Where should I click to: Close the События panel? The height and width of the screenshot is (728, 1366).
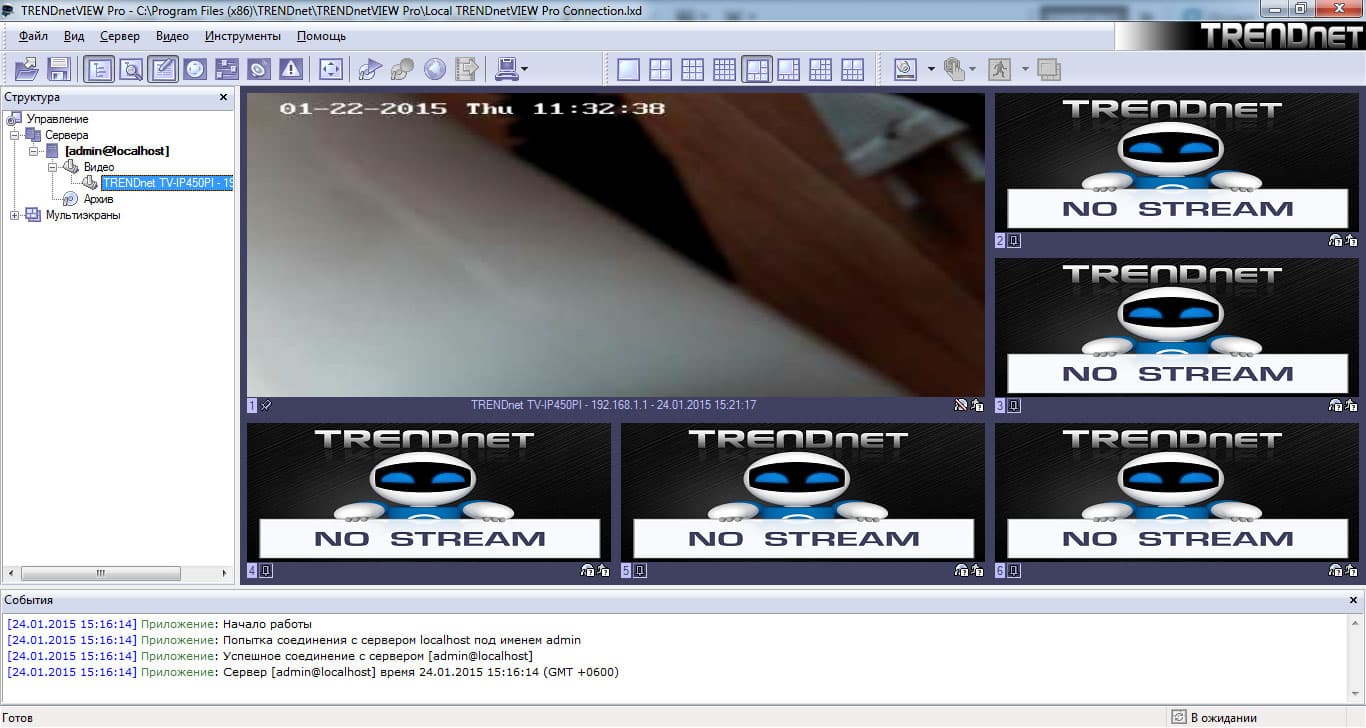(1354, 600)
